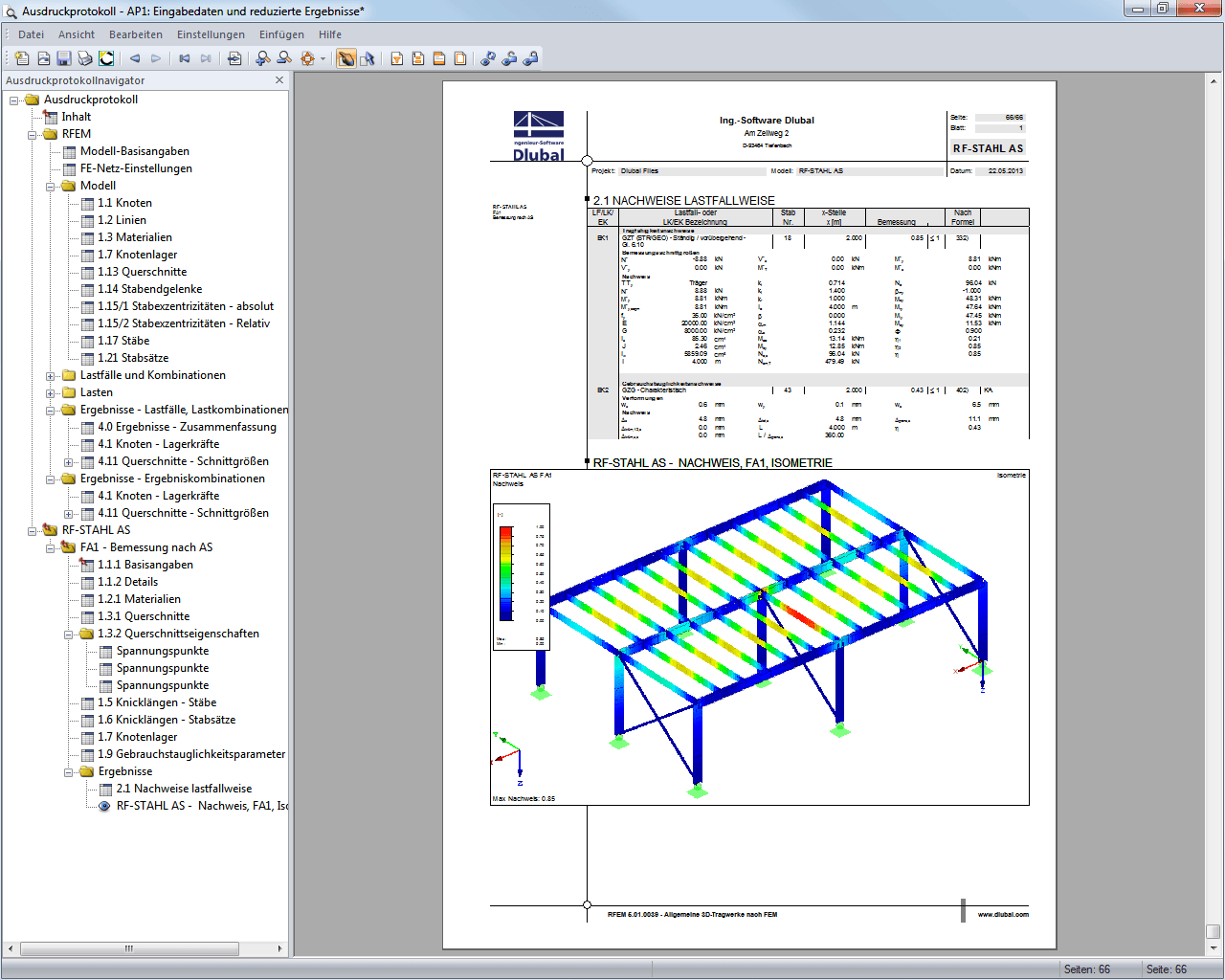This screenshot has width=1225, height=980.
Task: Select FE-Netz-Einstellungen entry
Action: point(136,168)
